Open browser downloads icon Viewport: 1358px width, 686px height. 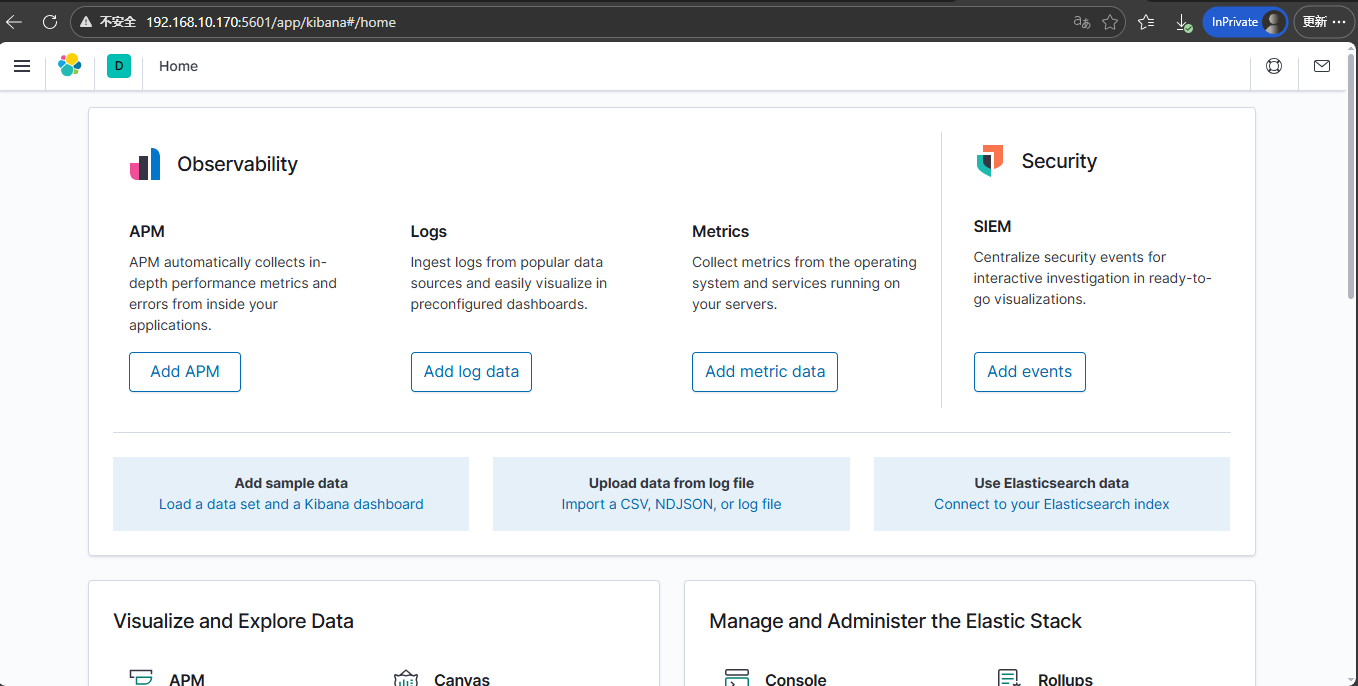tap(1183, 22)
